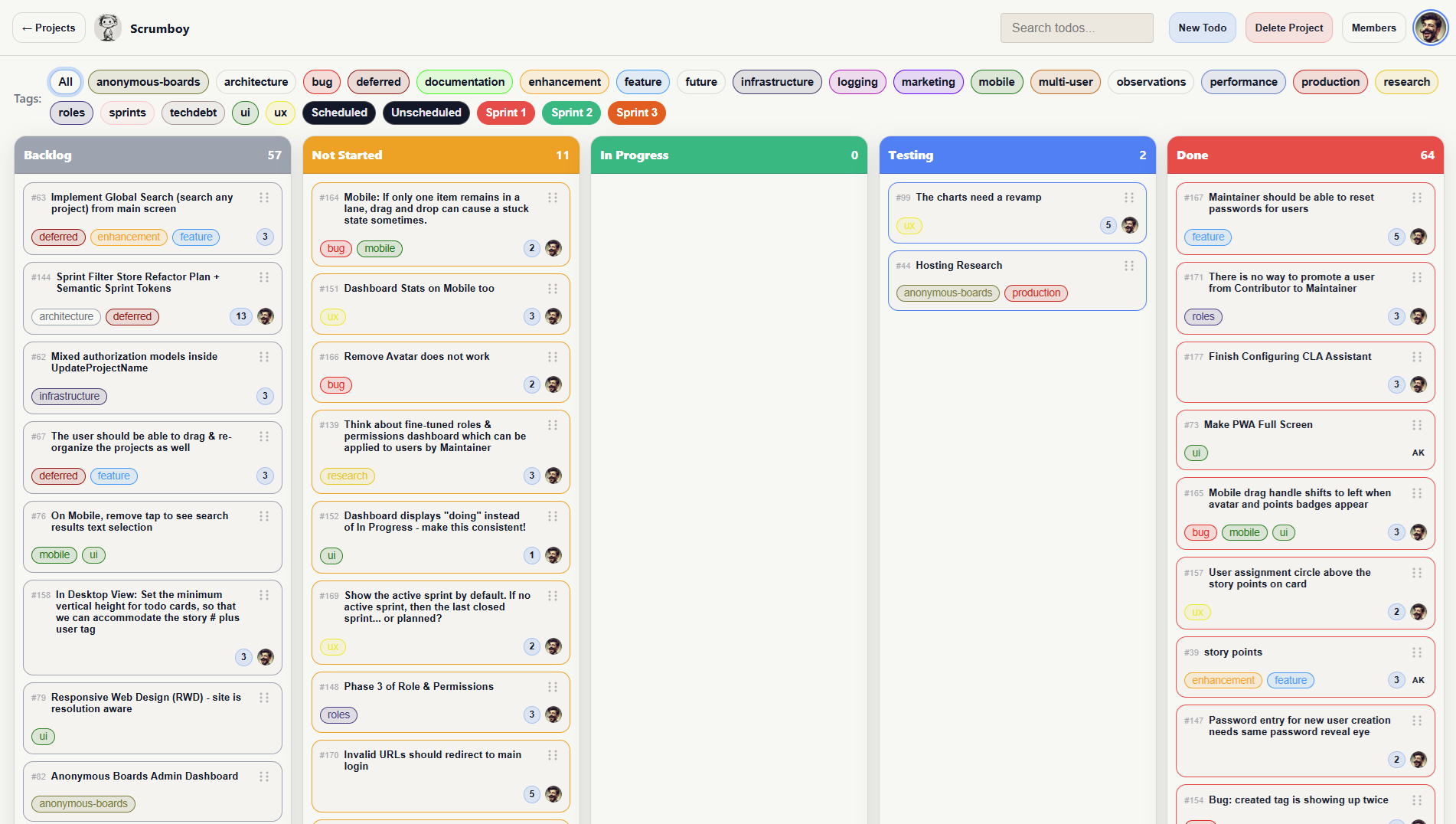This screenshot has height=824, width=1456.
Task: Click the avatar on charts revamp card
Action: (1129, 225)
